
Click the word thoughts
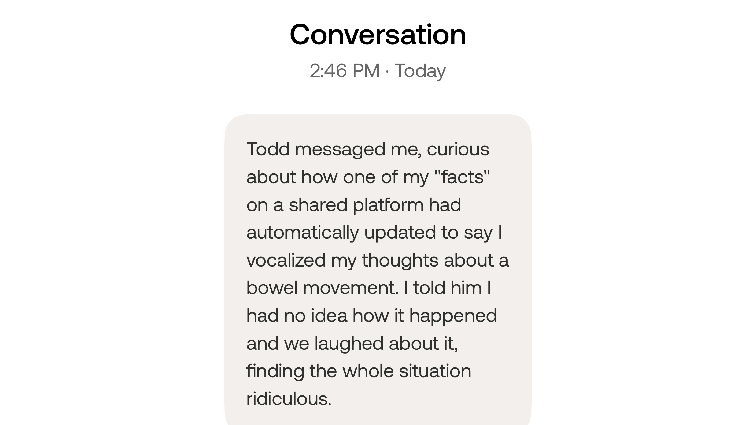(400, 261)
